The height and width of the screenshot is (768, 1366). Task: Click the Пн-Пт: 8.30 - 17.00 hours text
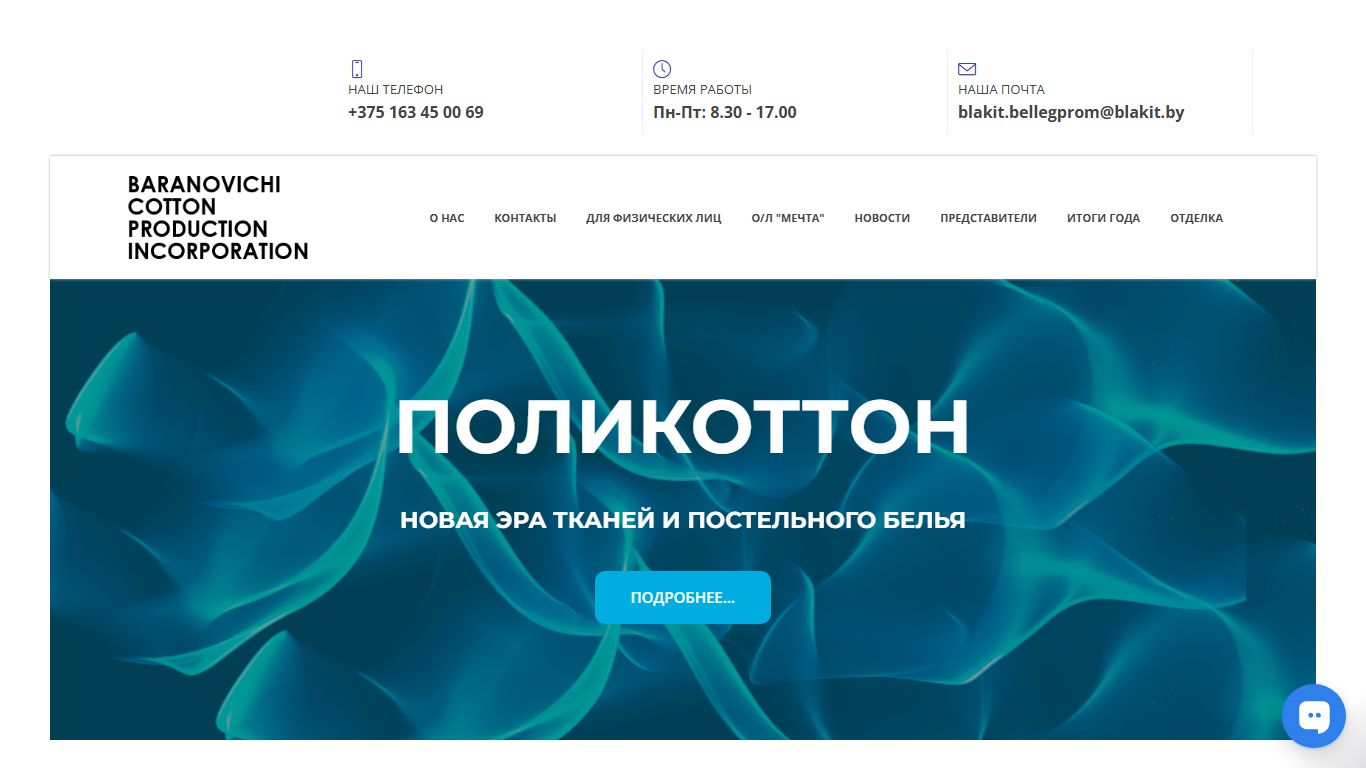tap(725, 112)
